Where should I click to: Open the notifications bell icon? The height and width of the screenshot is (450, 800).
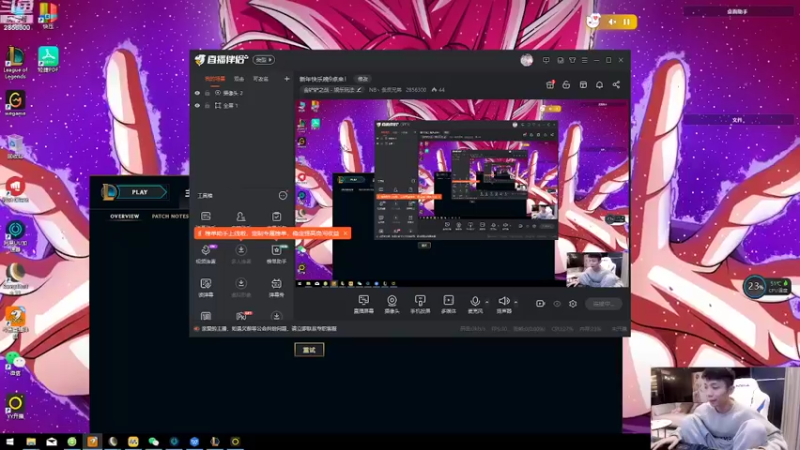coord(599,85)
